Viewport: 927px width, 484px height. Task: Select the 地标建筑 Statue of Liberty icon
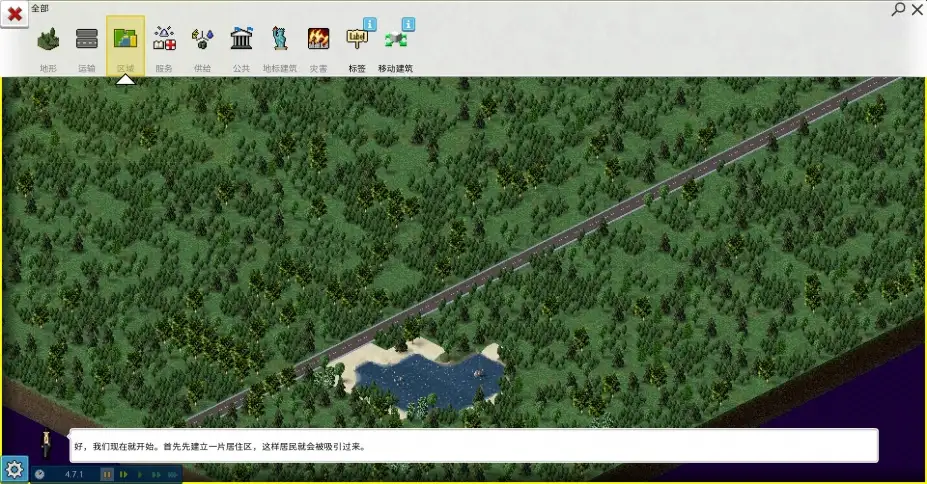280,39
